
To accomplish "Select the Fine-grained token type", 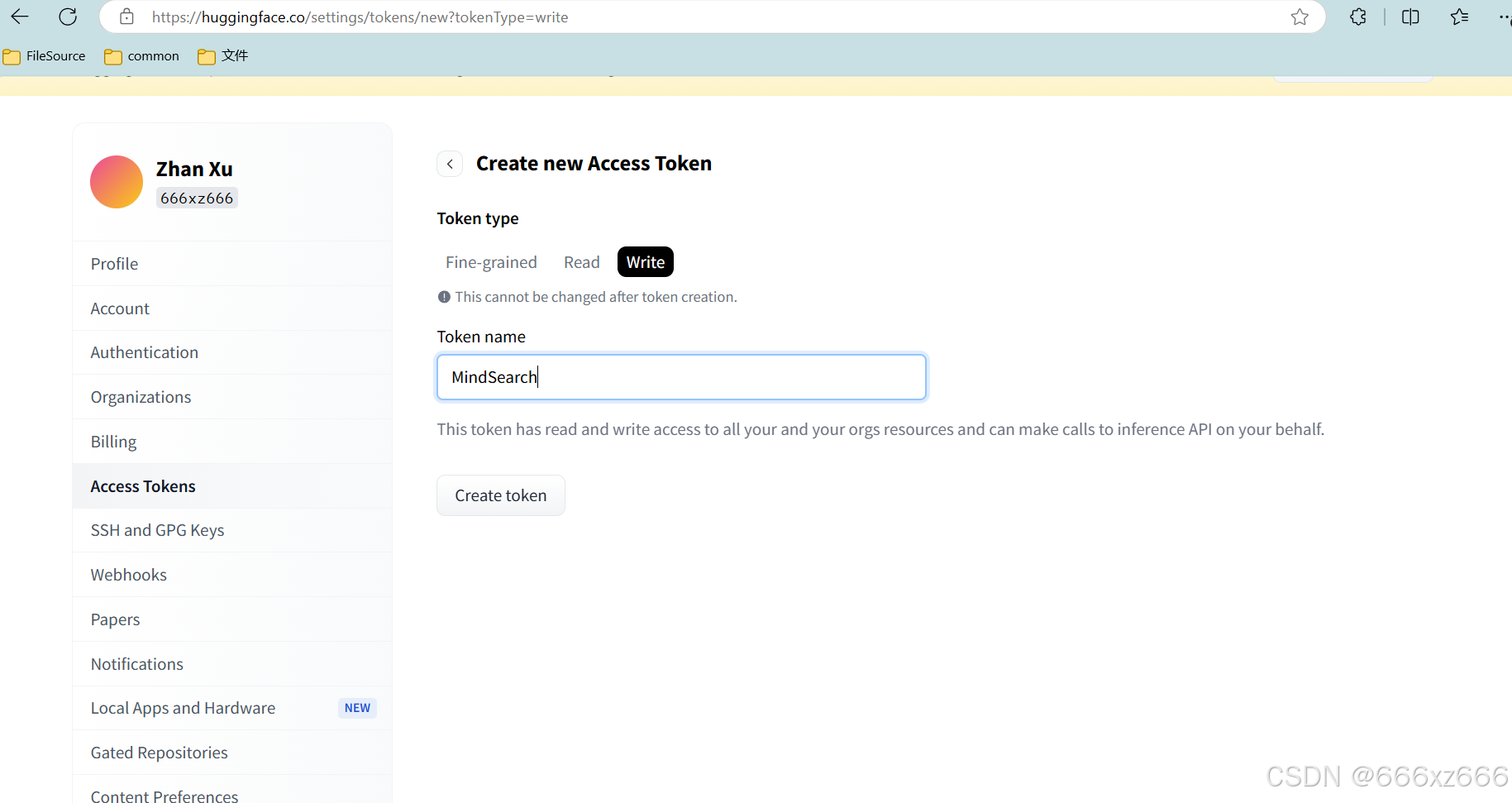I will 491,262.
